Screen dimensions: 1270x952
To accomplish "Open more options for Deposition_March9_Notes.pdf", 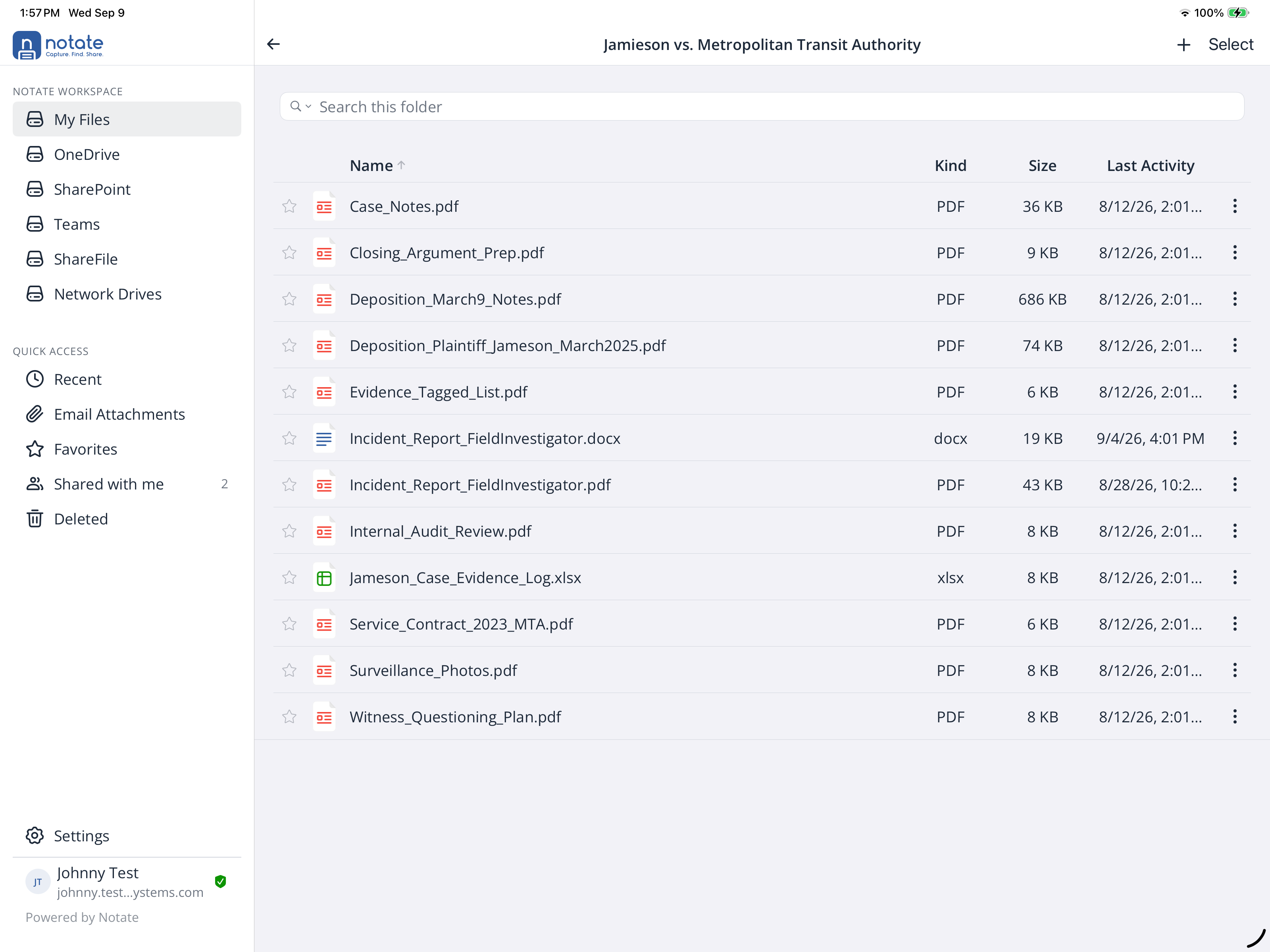I will [x=1234, y=299].
